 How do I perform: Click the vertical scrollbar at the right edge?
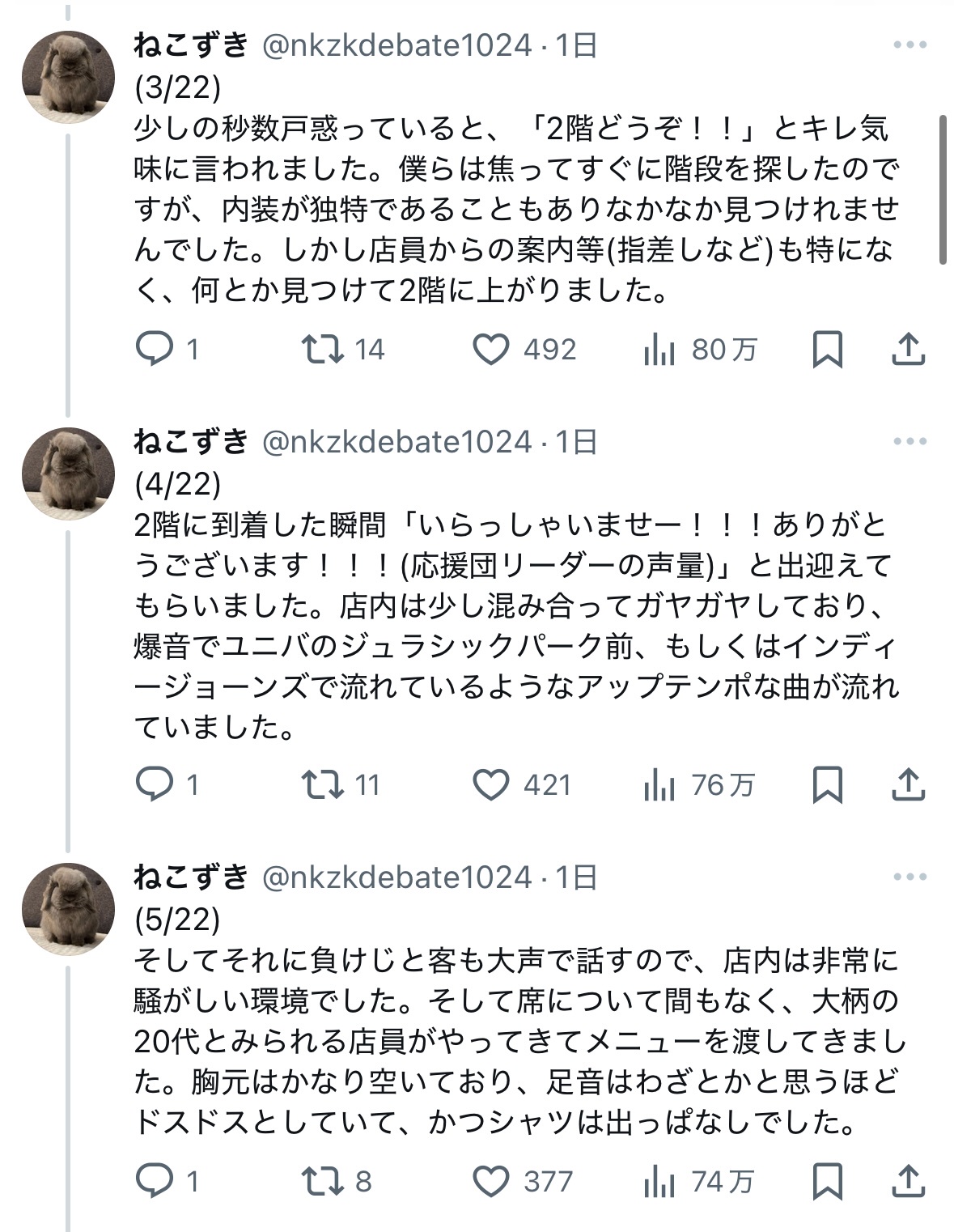[x=943, y=189]
